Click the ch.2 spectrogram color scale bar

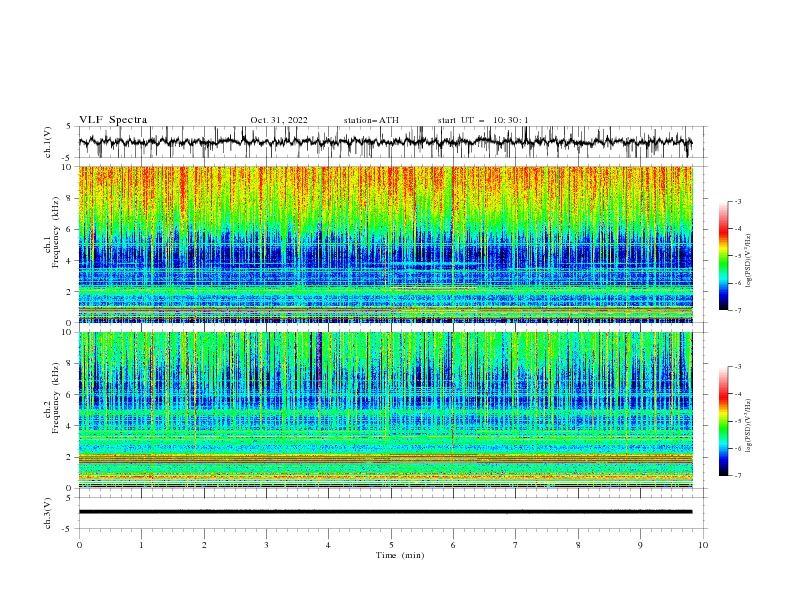[x=723, y=421]
